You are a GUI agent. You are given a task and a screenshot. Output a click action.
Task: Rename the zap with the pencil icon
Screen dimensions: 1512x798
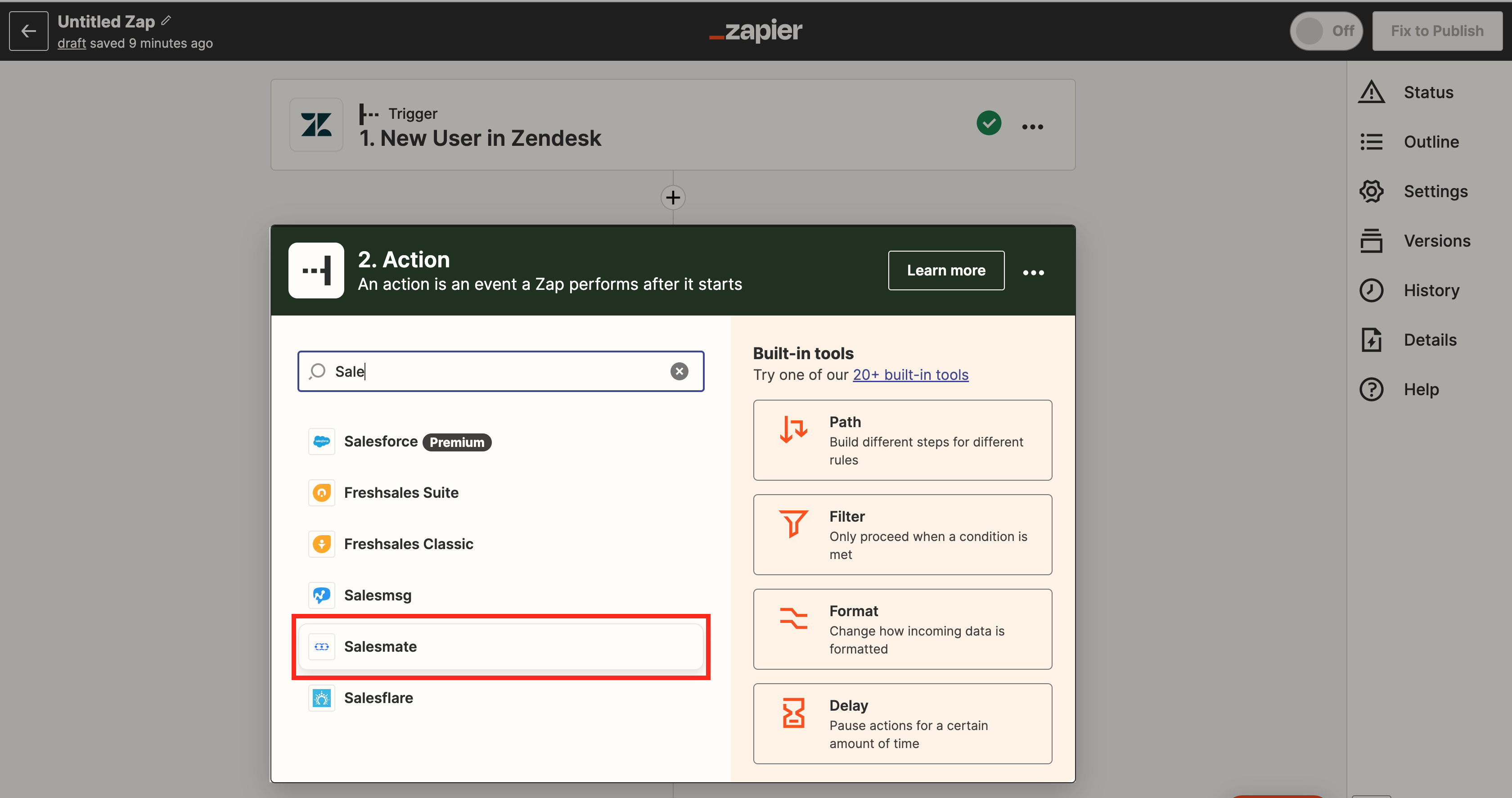coord(166,21)
